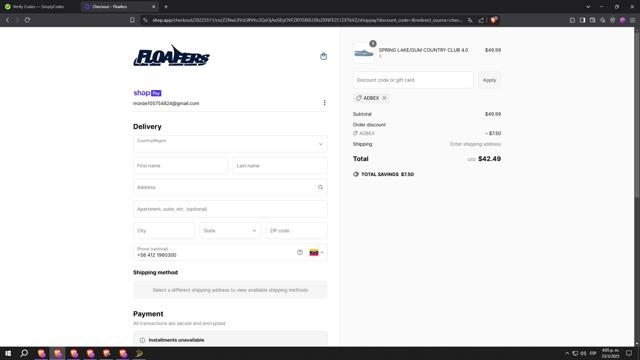Open the Windows notification center icon
Screen dimensions: 640x360
point(629,353)
